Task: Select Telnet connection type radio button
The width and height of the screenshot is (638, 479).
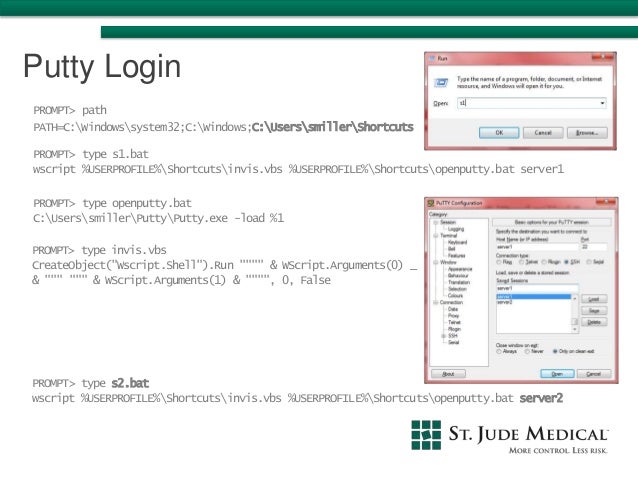Action: 522,262
